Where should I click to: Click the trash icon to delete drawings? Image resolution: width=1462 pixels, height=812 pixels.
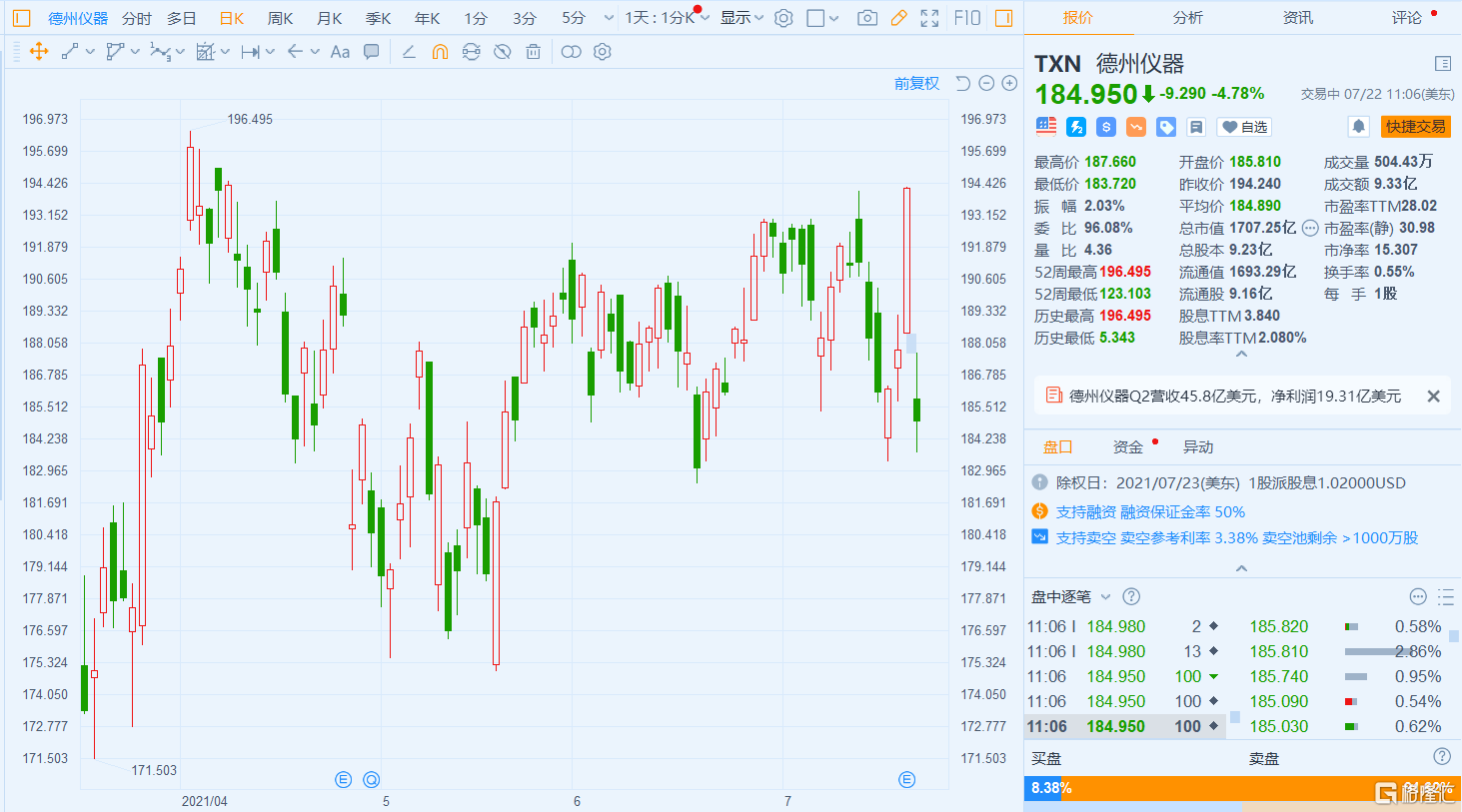(534, 52)
